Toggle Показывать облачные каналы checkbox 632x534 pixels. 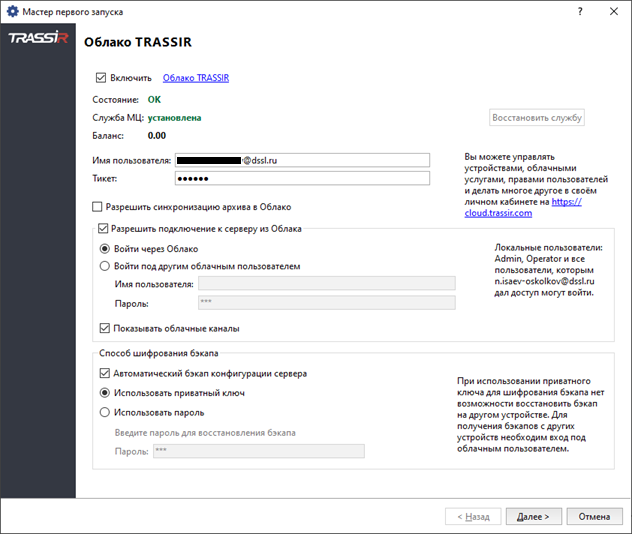[106, 327]
